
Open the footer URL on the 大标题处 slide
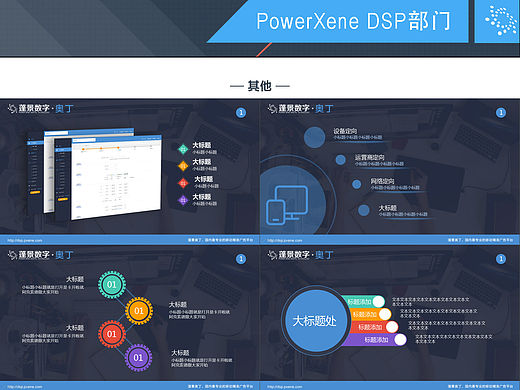click(285, 387)
